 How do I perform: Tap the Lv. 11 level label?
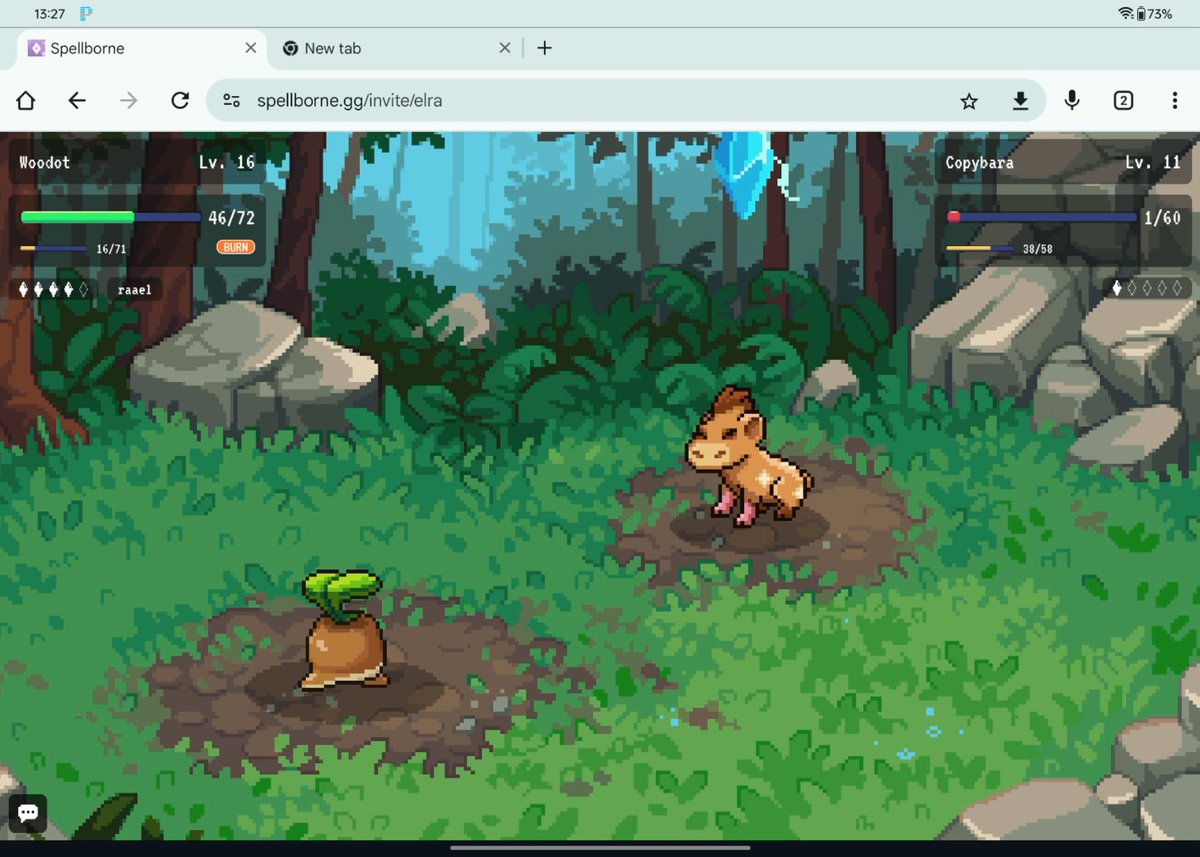pyautogui.click(x=1153, y=162)
